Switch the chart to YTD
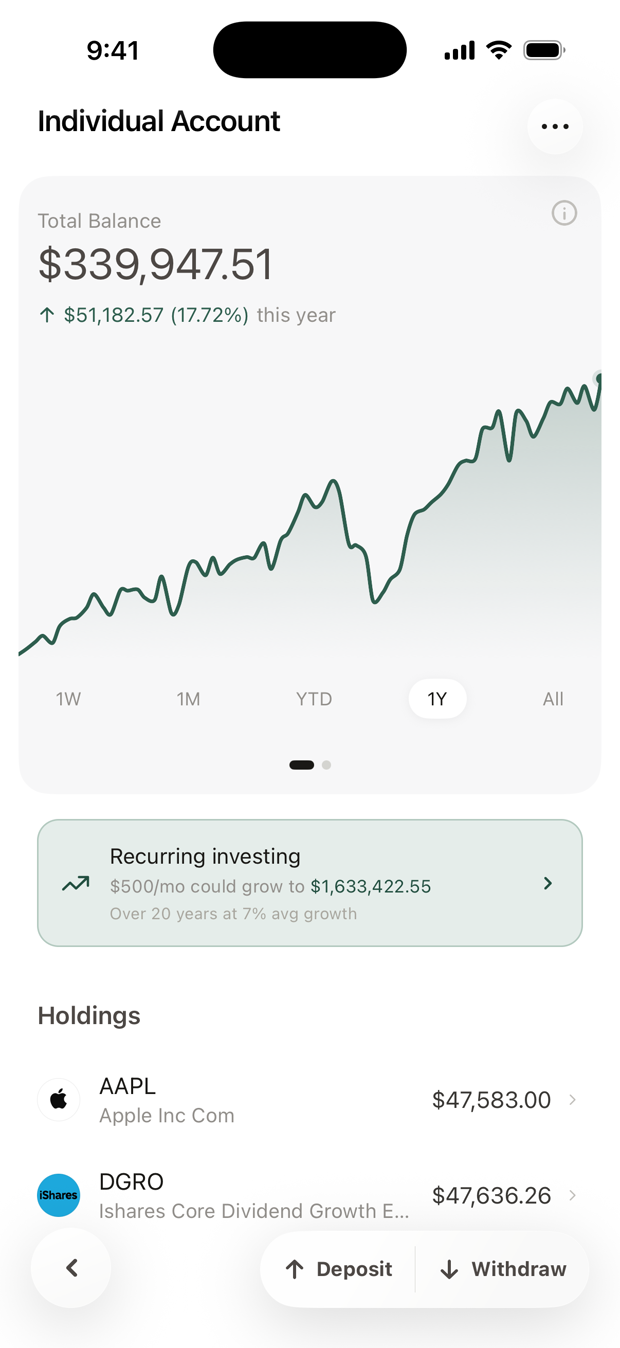 314,699
